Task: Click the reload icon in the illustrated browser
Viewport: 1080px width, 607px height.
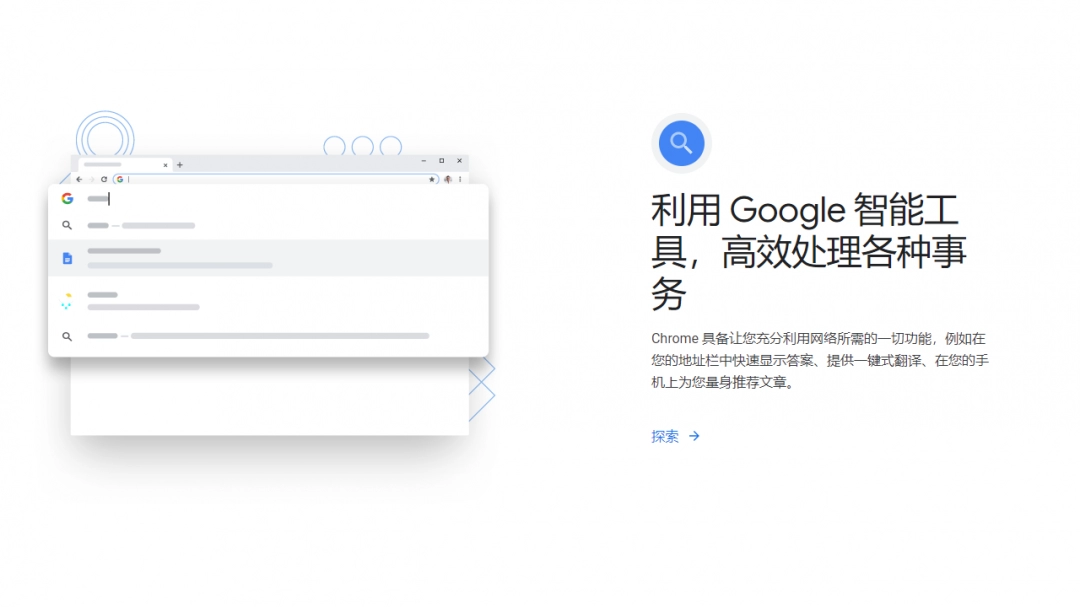Action: click(x=104, y=179)
